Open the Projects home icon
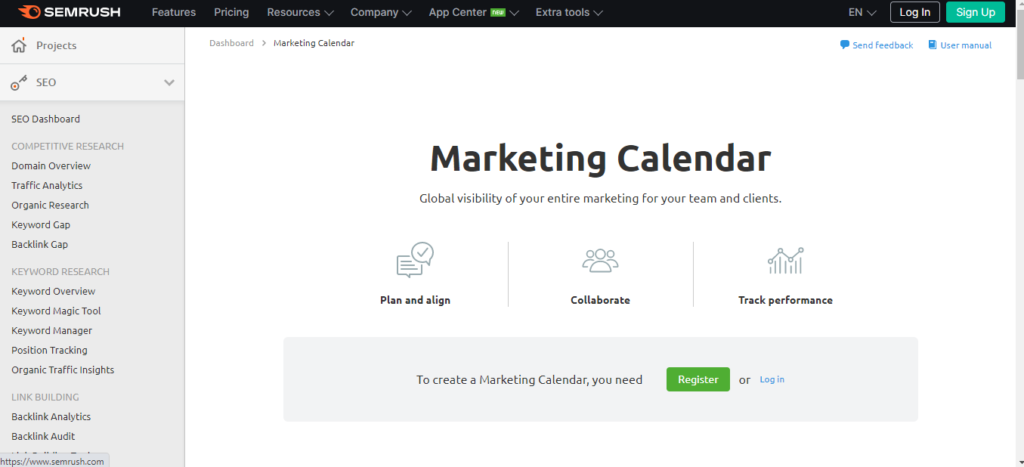The image size is (1024, 467). click(19, 45)
